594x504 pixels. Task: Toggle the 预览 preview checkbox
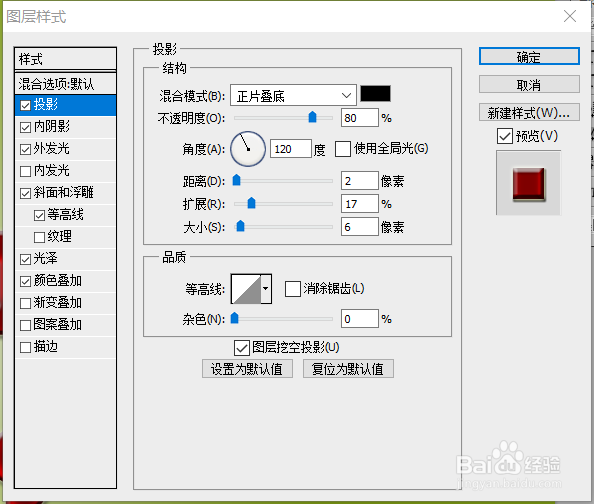click(505, 136)
